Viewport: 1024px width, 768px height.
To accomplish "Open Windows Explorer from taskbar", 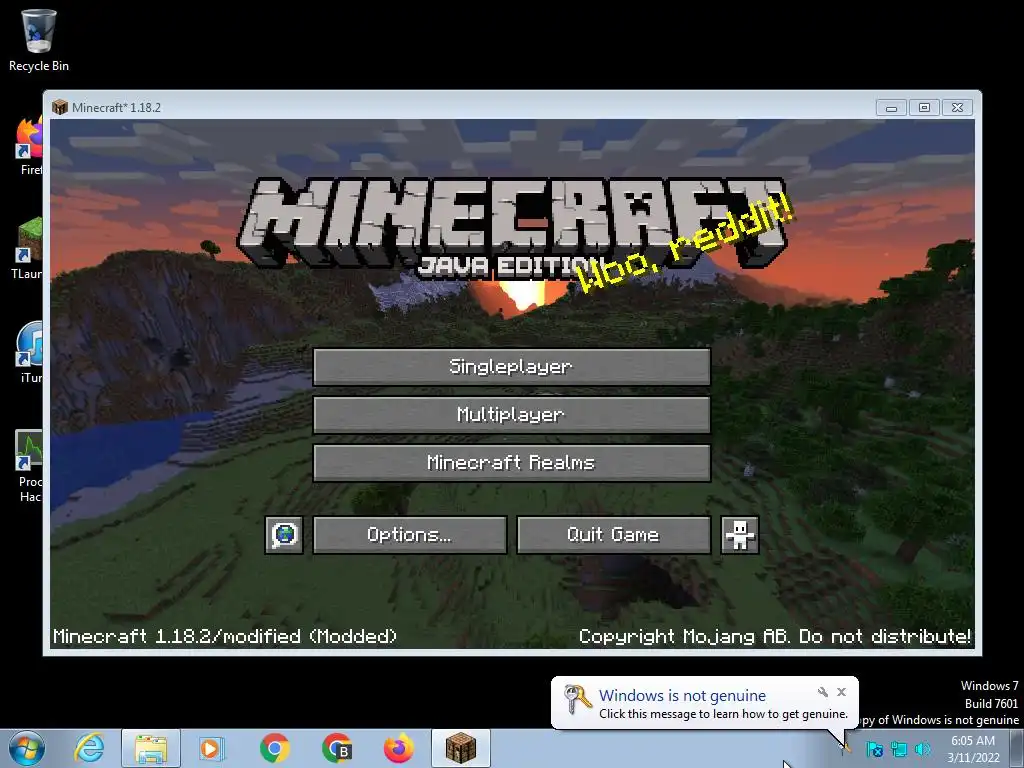I will (x=151, y=748).
